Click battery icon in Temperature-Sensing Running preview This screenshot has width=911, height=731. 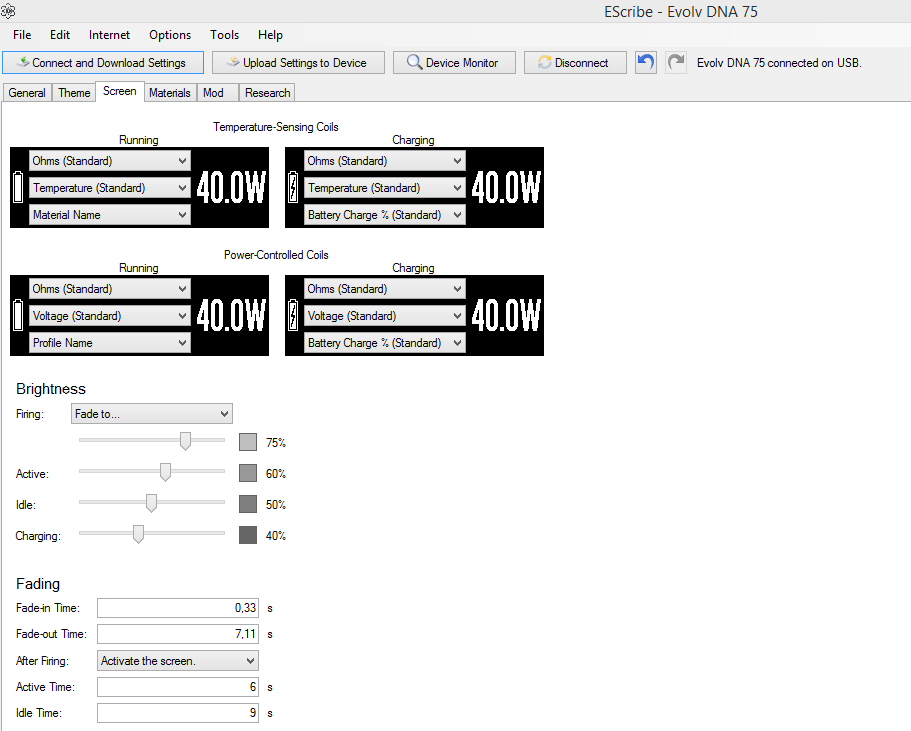click(x=18, y=187)
